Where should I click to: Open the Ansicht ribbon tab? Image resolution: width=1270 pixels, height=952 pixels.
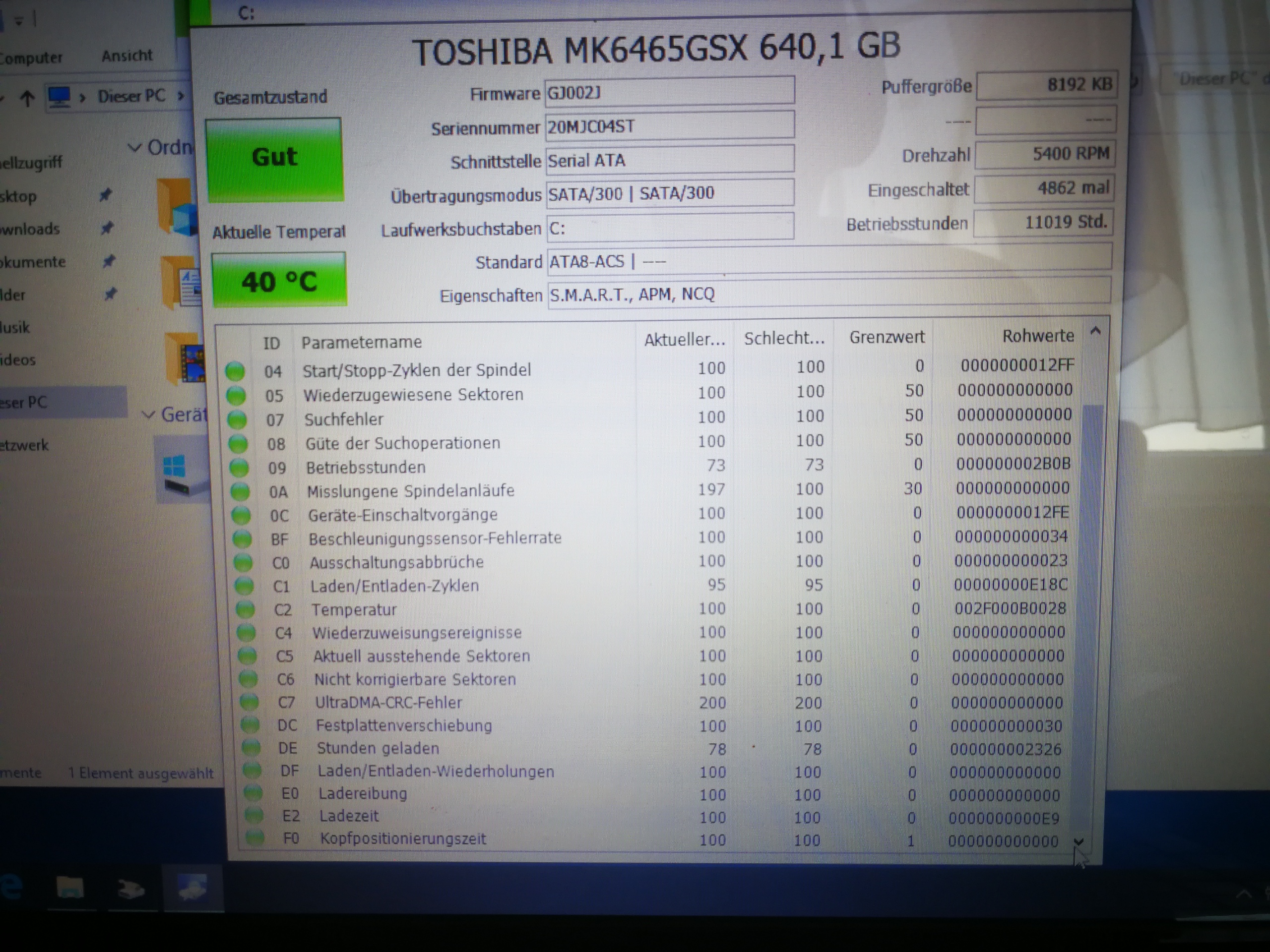pos(127,56)
